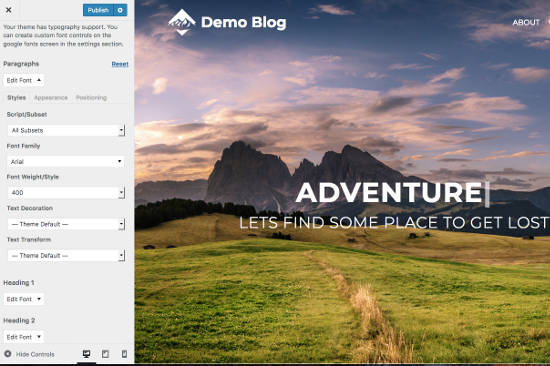
Task: Switch to tablet preview icon
Action: click(x=105, y=354)
